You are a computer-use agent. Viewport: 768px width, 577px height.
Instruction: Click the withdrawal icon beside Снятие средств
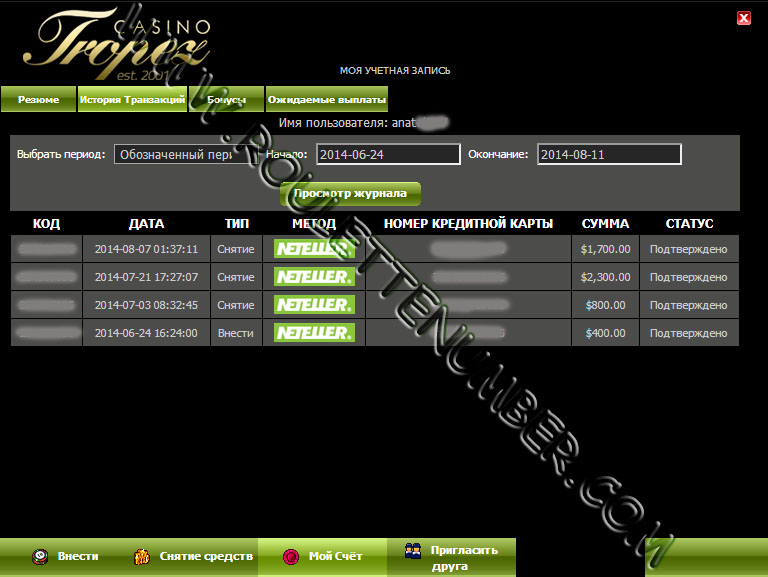point(142,557)
